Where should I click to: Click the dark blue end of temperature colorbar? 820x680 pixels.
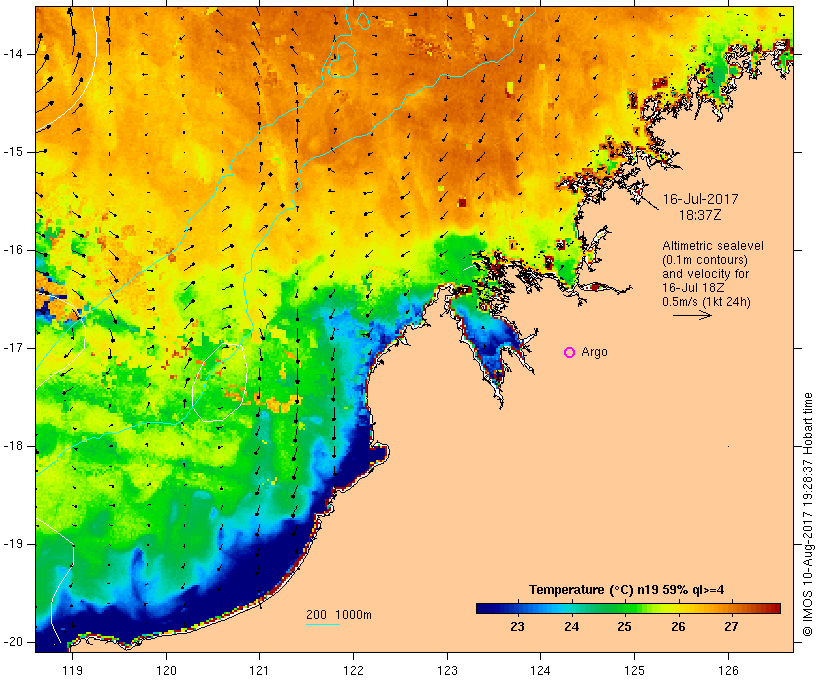click(482, 608)
